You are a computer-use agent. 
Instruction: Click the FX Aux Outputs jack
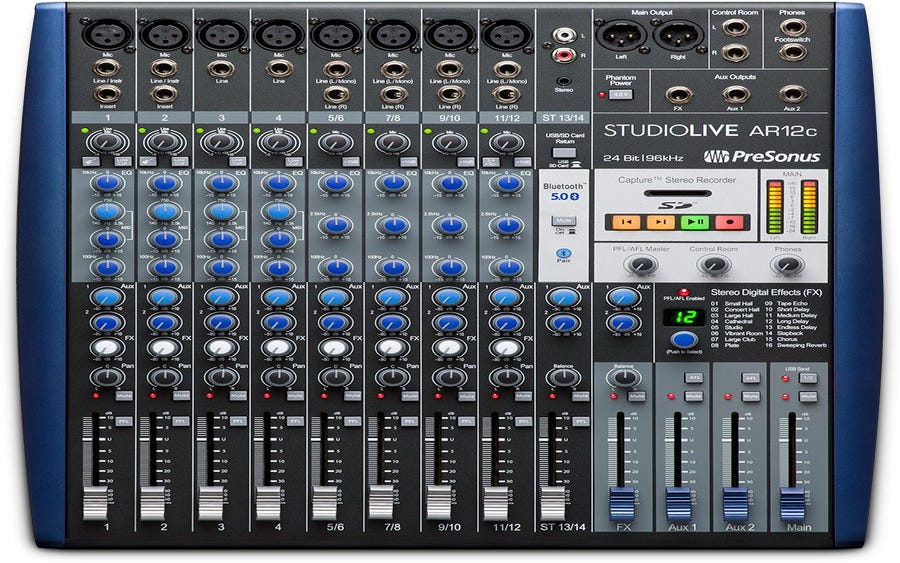coord(678,94)
